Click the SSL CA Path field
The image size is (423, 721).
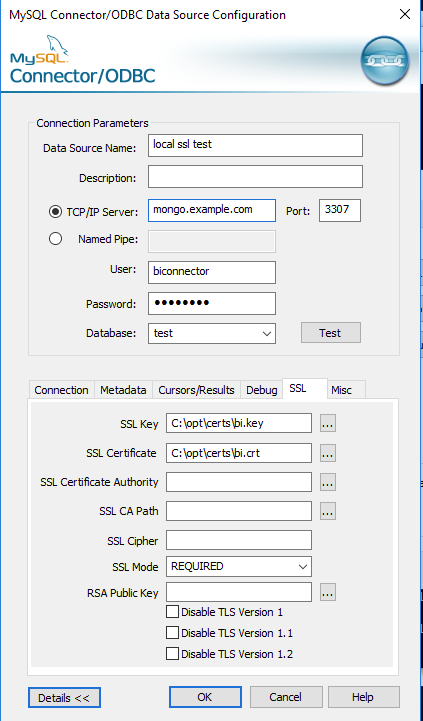click(239, 511)
